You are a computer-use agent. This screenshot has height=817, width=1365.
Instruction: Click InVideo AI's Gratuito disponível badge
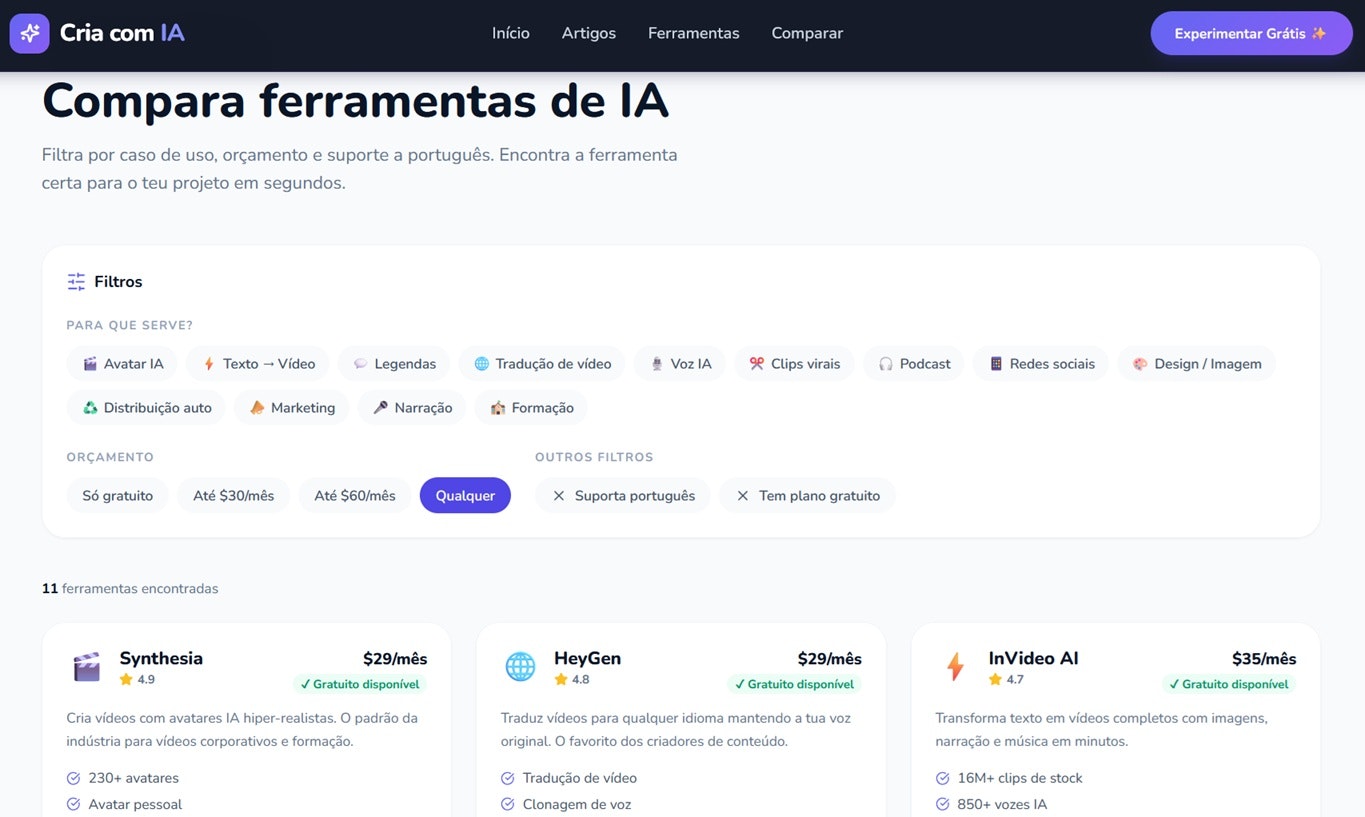click(1229, 685)
